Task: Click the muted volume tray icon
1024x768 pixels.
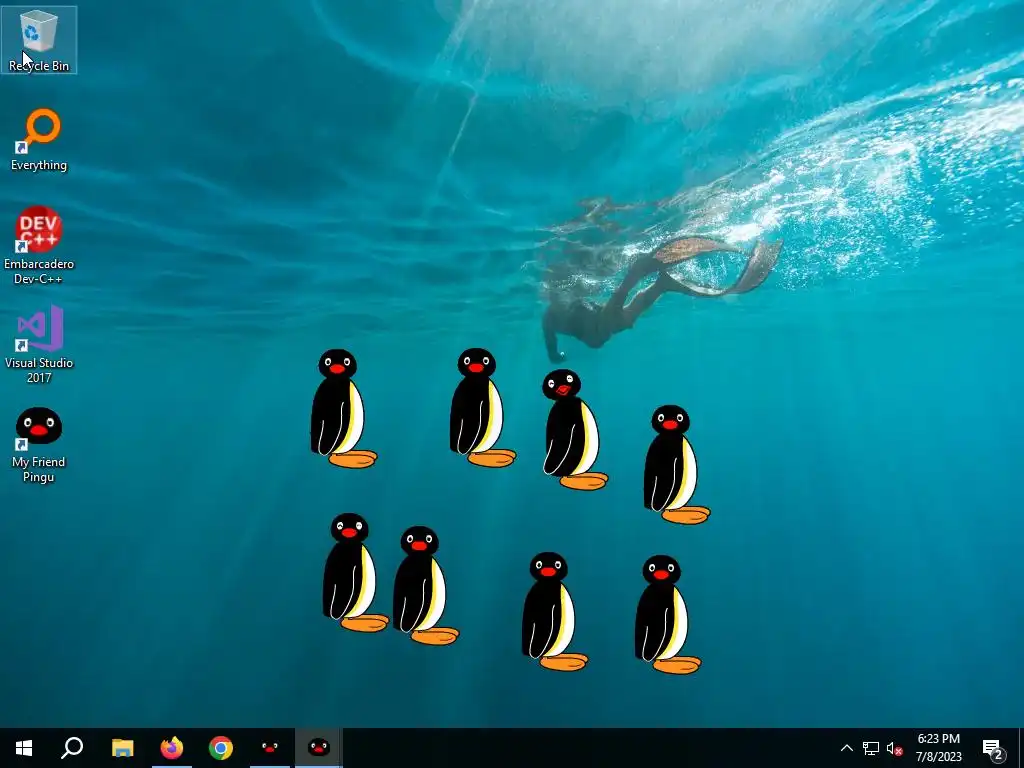Action: click(x=895, y=748)
